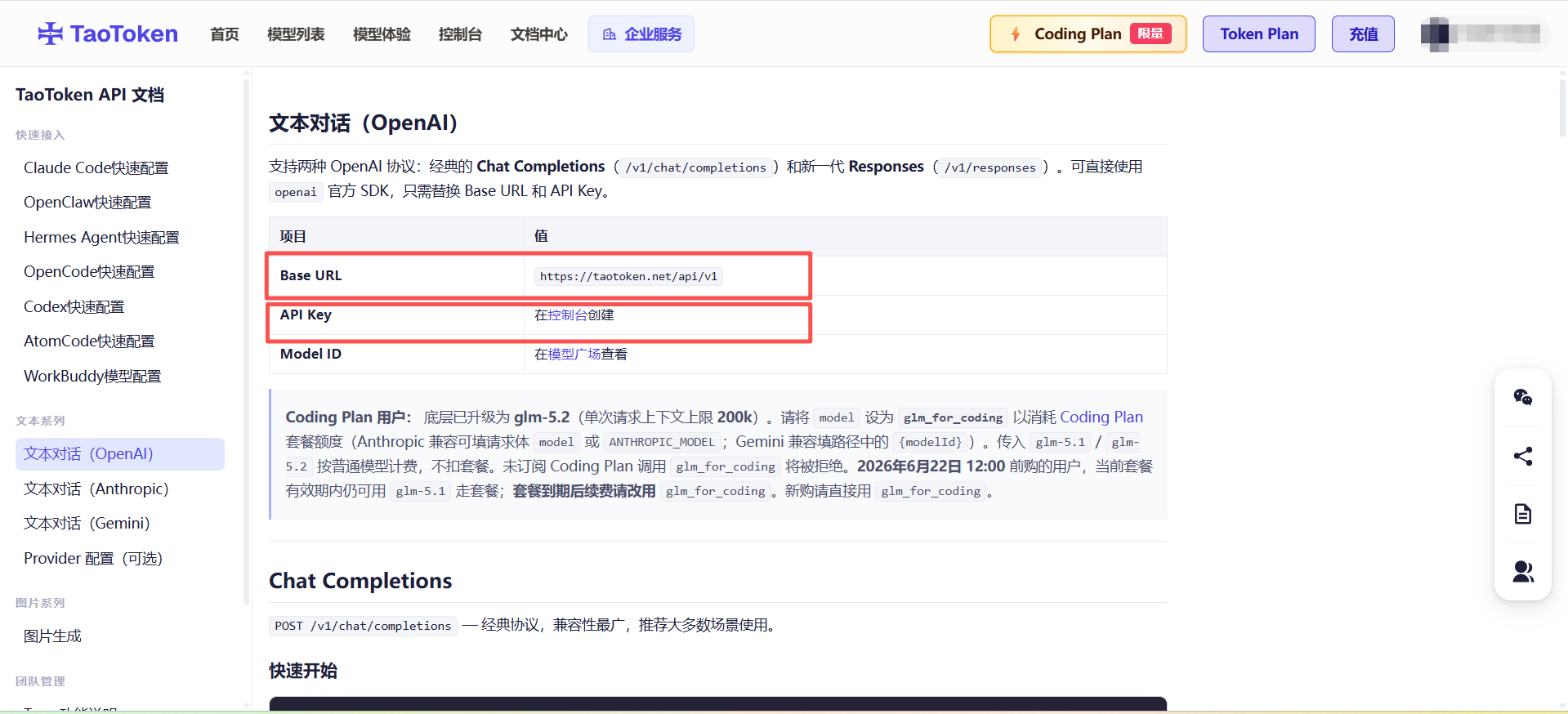This screenshot has height=714, width=1568.
Task: Click the user support icon in floating panel
Action: (x=1522, y=572)
